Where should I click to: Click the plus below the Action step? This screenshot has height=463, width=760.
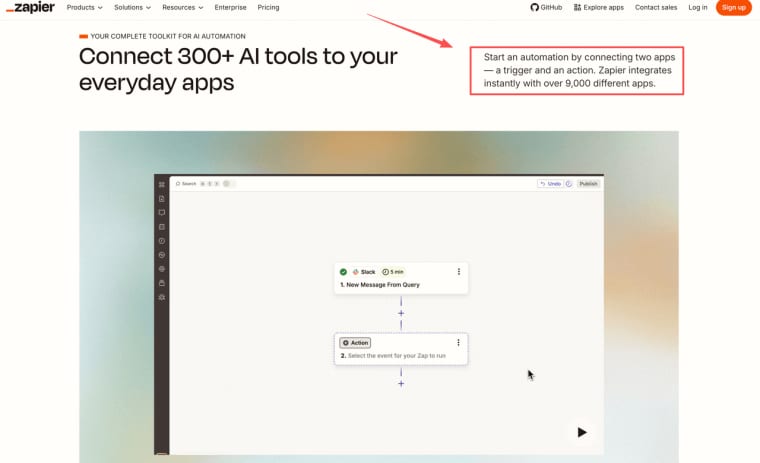click(x=401, y=383)
